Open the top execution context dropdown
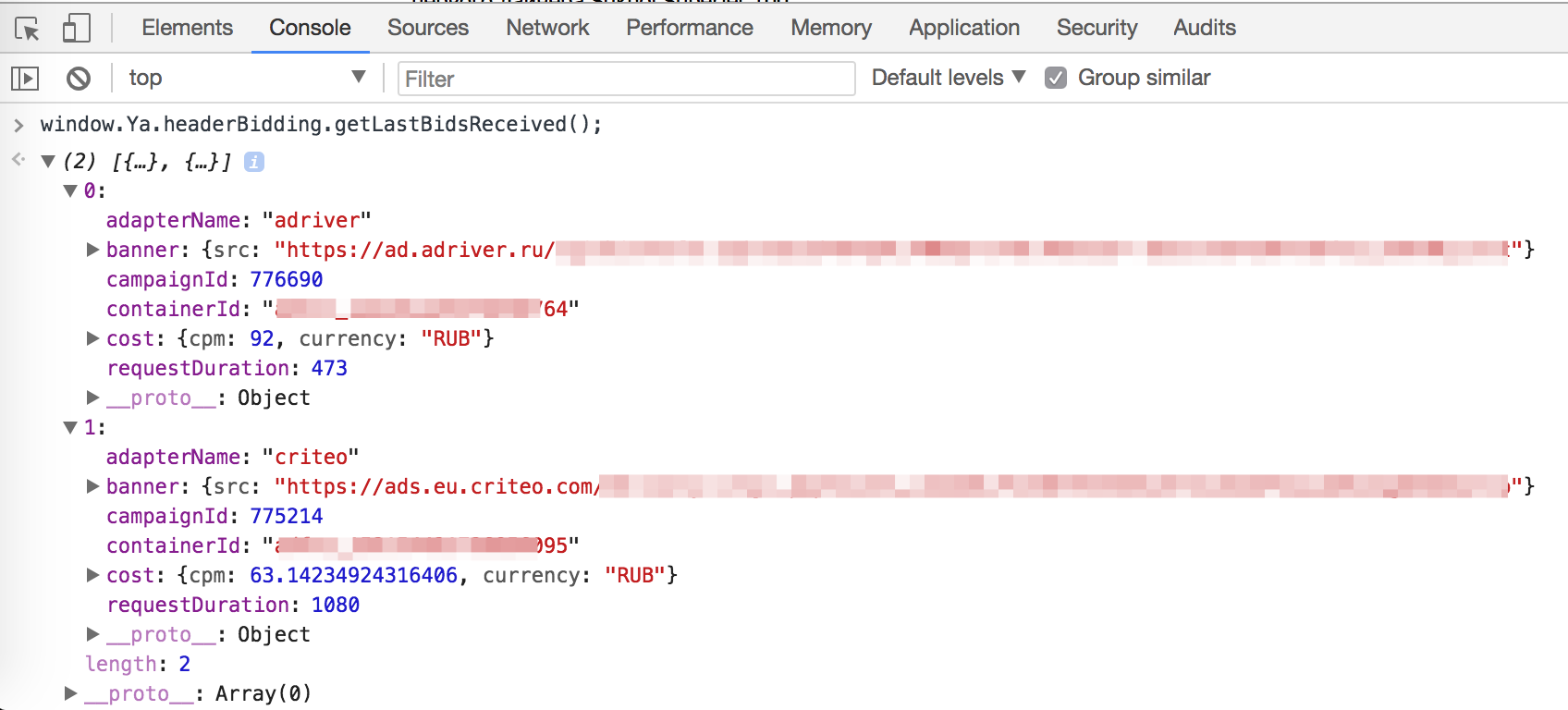 coord(246,78)
